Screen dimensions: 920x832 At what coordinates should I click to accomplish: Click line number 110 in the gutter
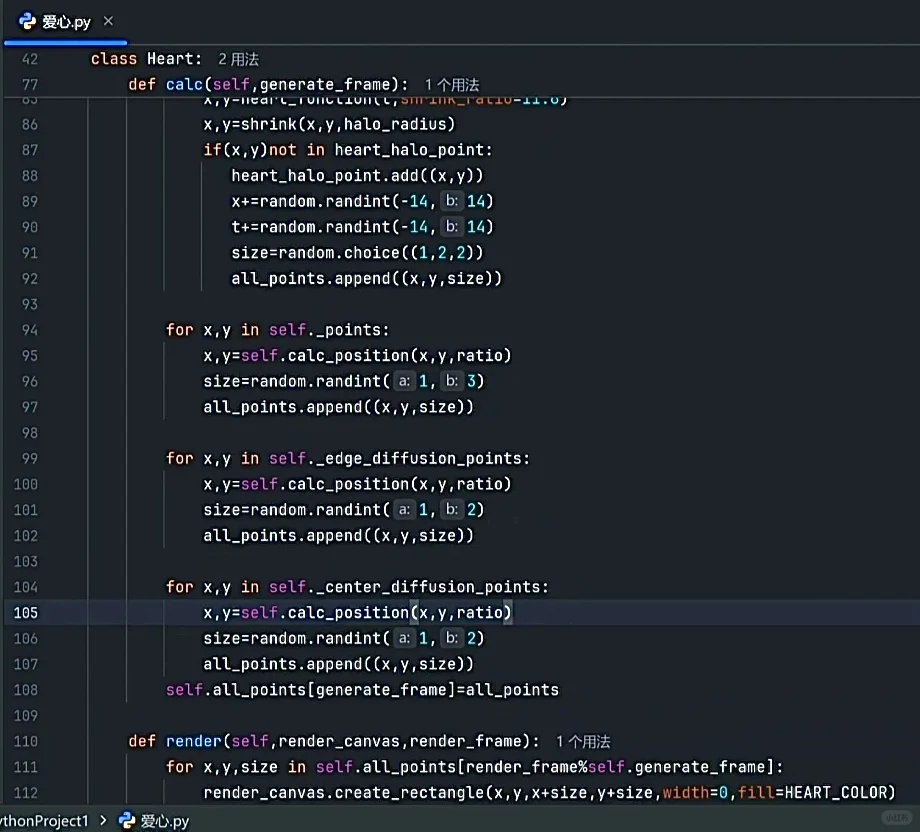pos(25,741)
